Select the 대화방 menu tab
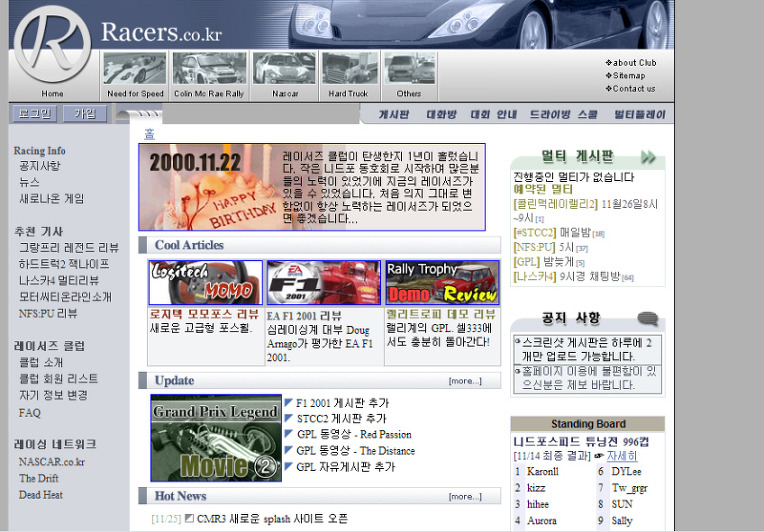Image resolution: width=764 pixels, height=532 pixels. point(441,114)
